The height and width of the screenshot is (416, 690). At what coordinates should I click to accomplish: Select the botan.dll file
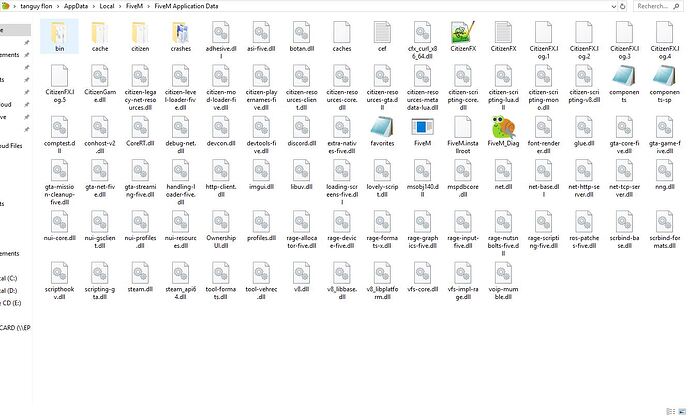click(x=301, y=36)
